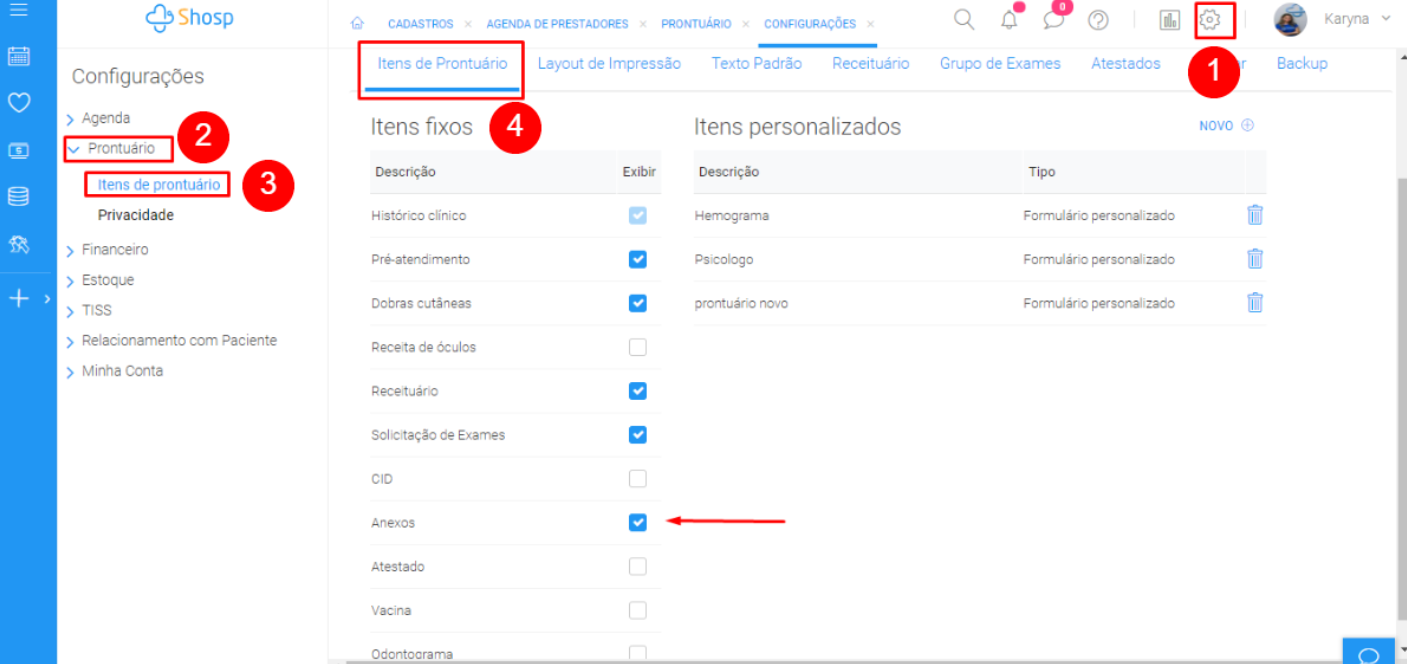The height and width of the screenshot is (664, 1407).
Task: Click the search magnifier icon
Action: tap(963, 20)
